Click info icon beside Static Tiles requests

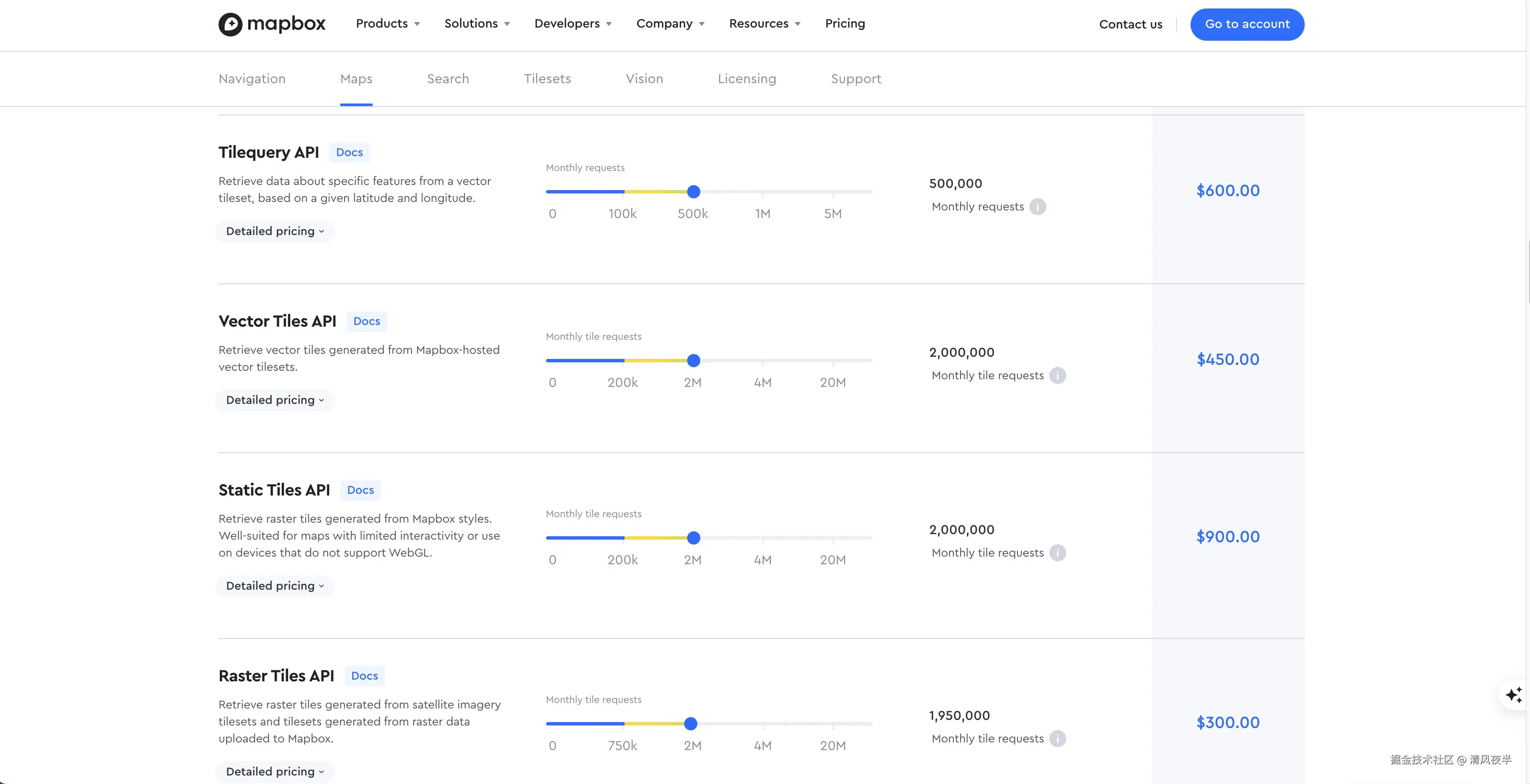click(1057, 553)
